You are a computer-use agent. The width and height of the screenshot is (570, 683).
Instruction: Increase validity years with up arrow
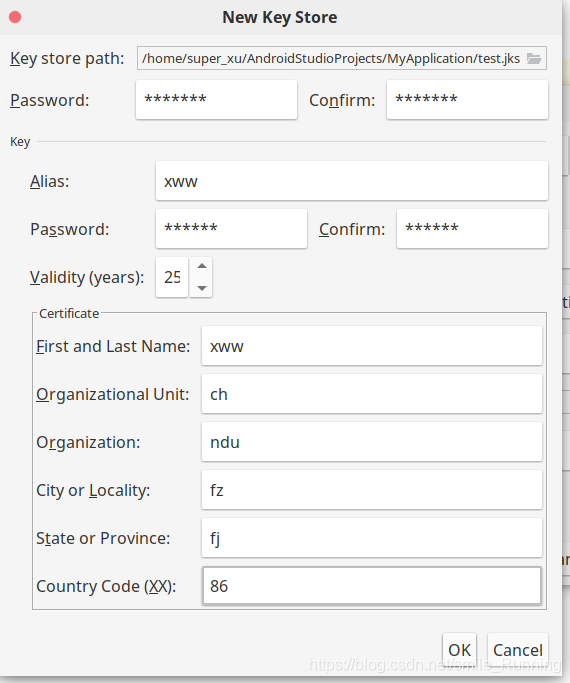point(202,266)
